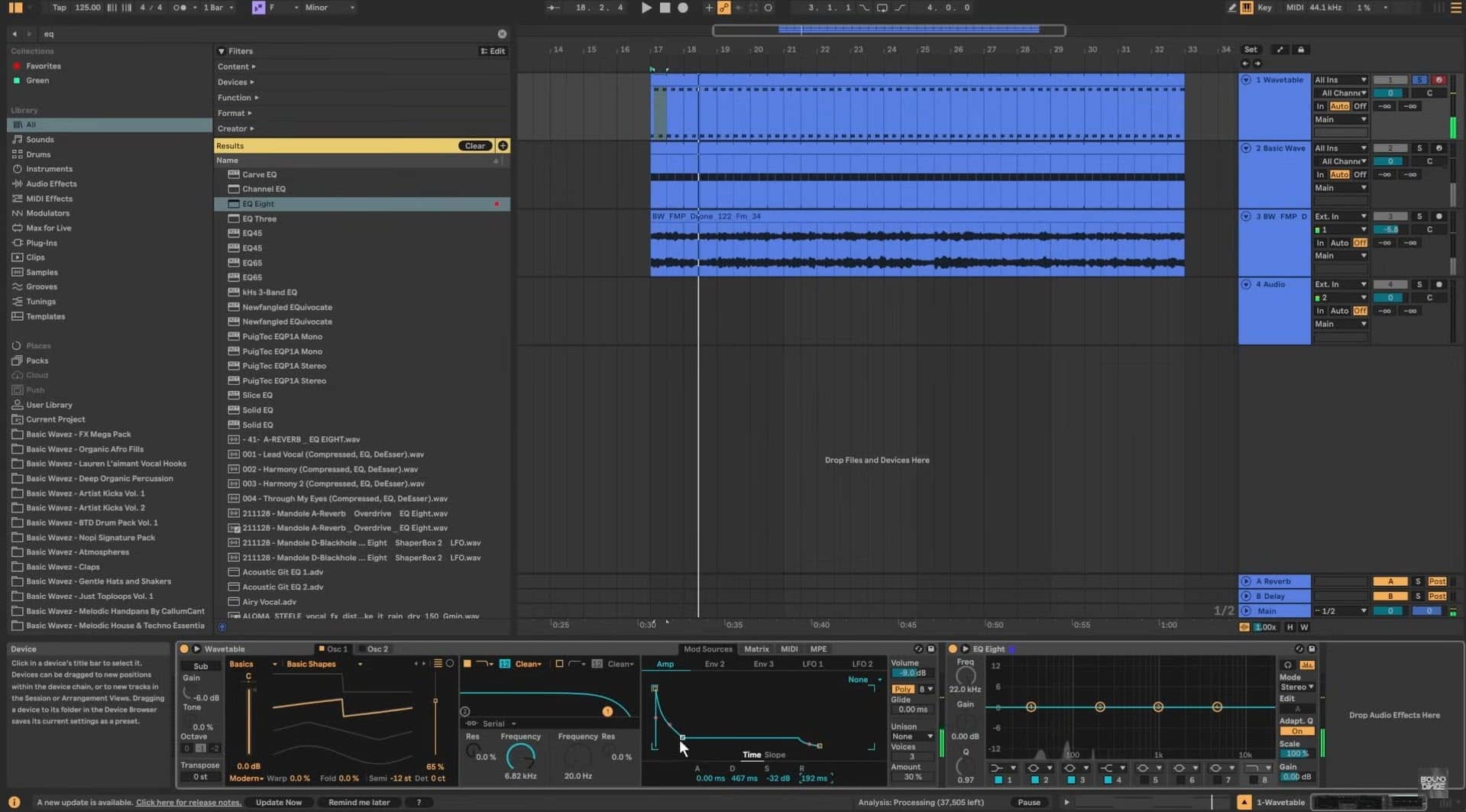
Task: Click the hamburger menu icon at top right
Action: coord(1455,8)
